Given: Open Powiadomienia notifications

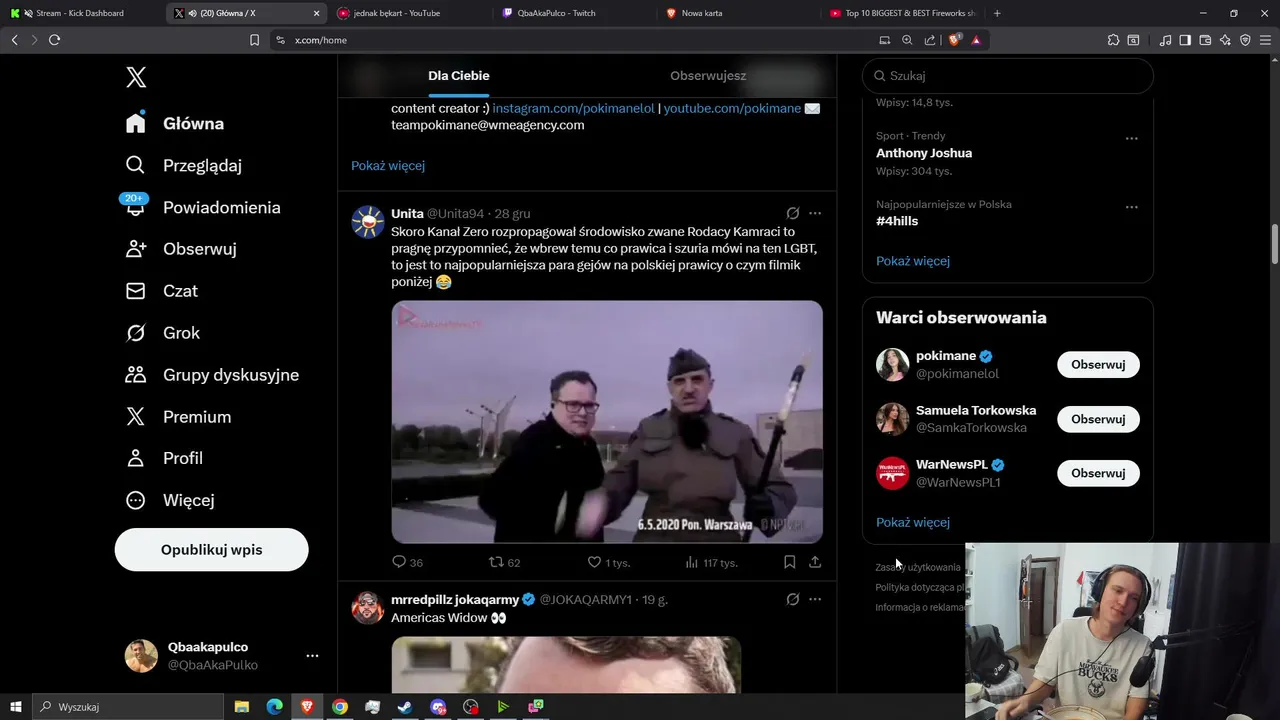Looking at the screenshot, I should [x=203, y=207].
